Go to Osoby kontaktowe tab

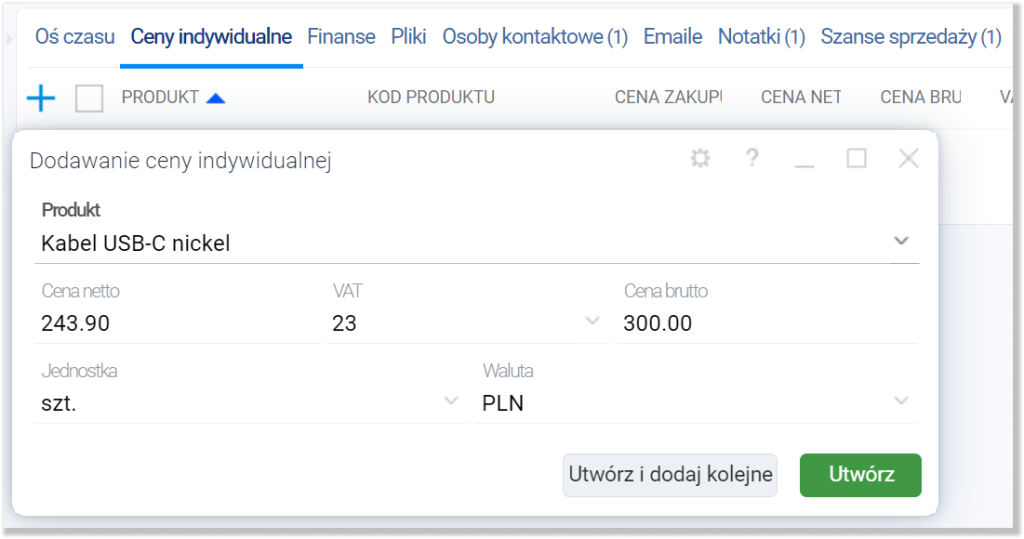[x=534, y=37]
